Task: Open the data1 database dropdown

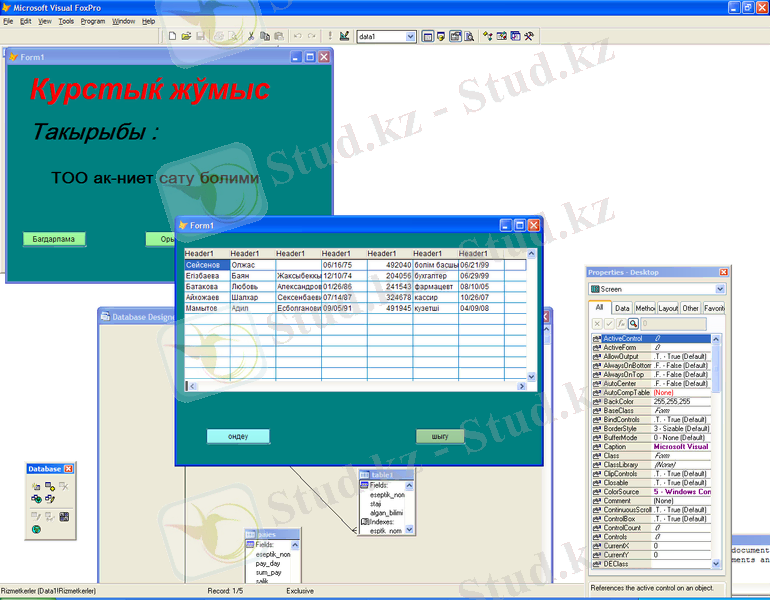Action: pos(411,37)
